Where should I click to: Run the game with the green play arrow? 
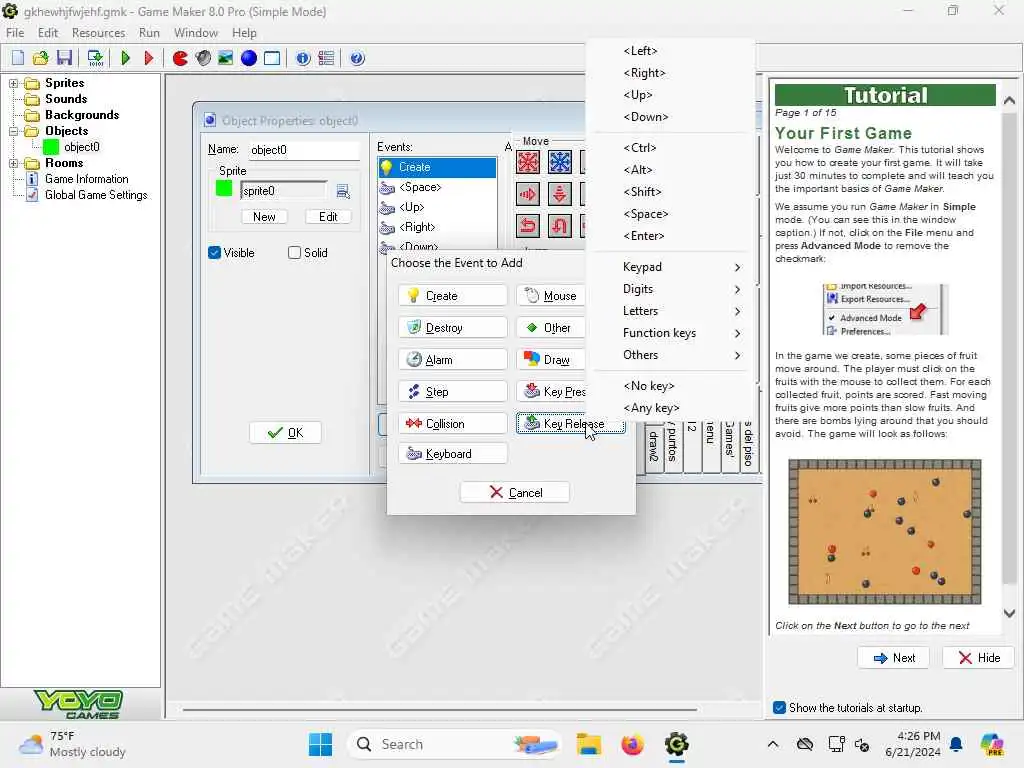coord(125,58)
